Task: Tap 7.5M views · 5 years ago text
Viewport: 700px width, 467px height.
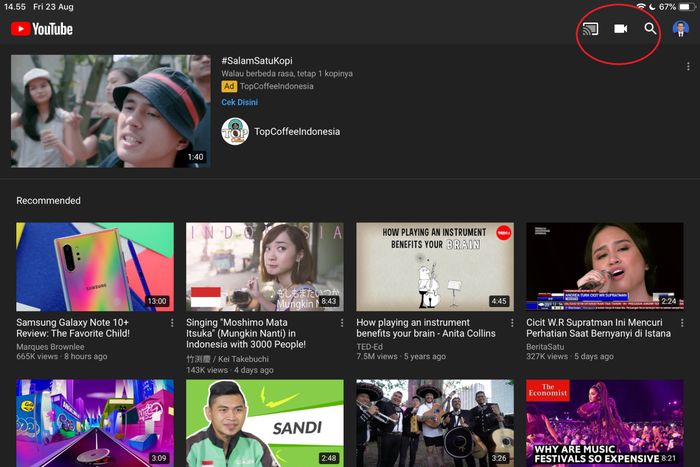Action: pyautogui.click(x=401, y=357)
